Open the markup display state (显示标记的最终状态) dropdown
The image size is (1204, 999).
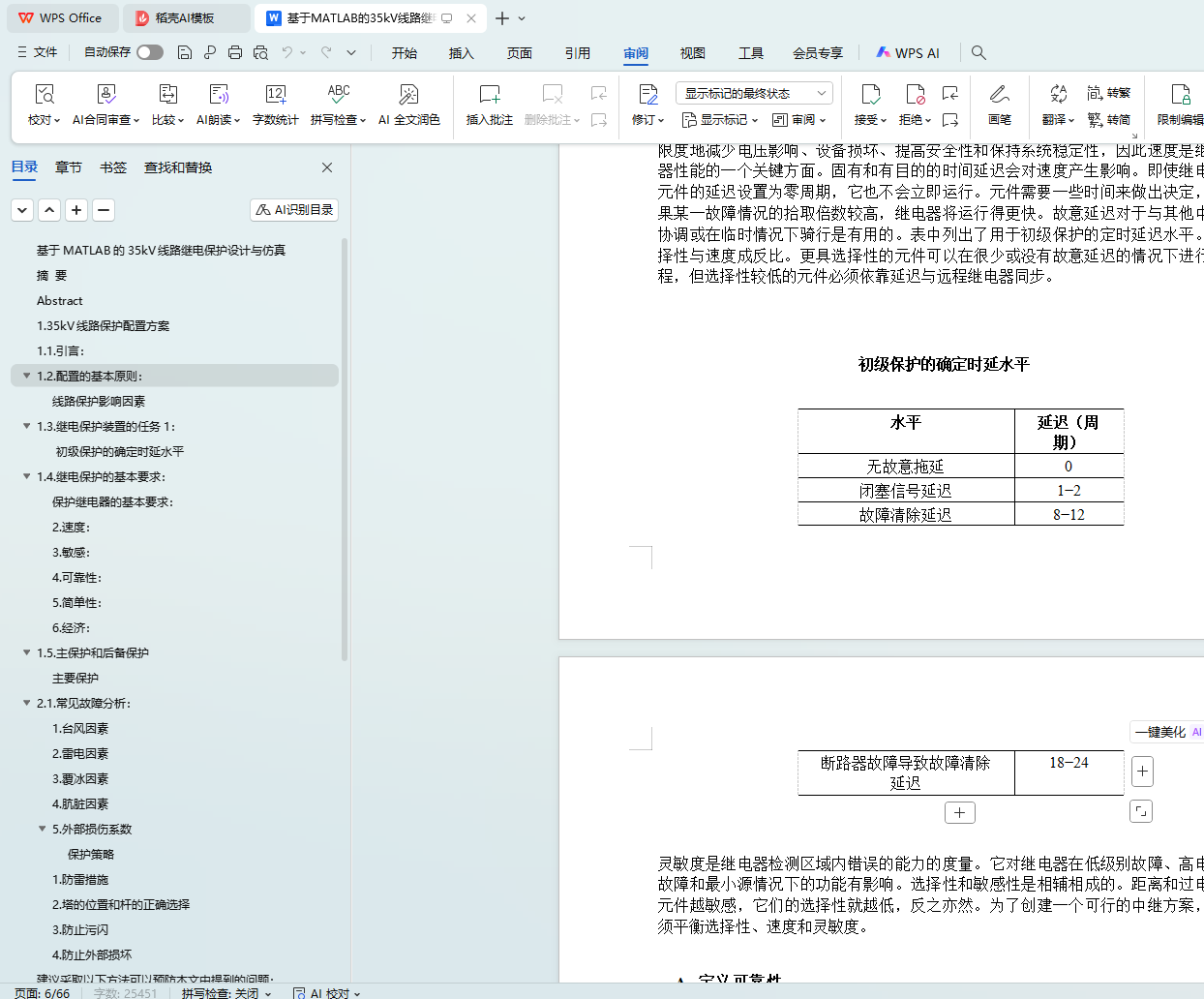click(x=754, y=93)
